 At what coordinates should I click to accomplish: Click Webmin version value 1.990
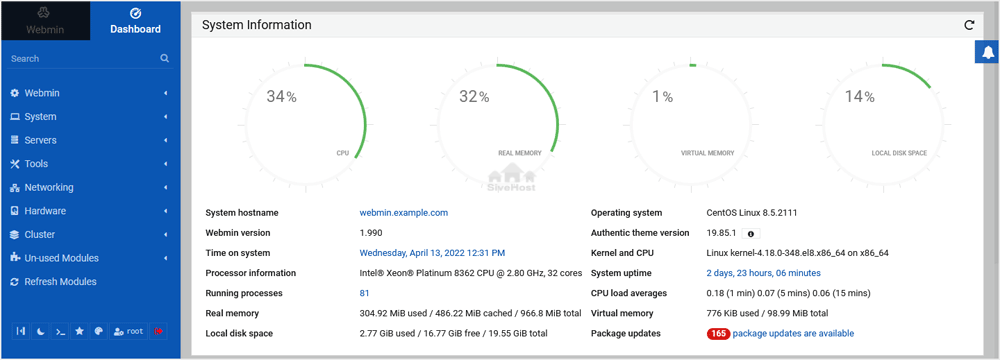[371, 233]
